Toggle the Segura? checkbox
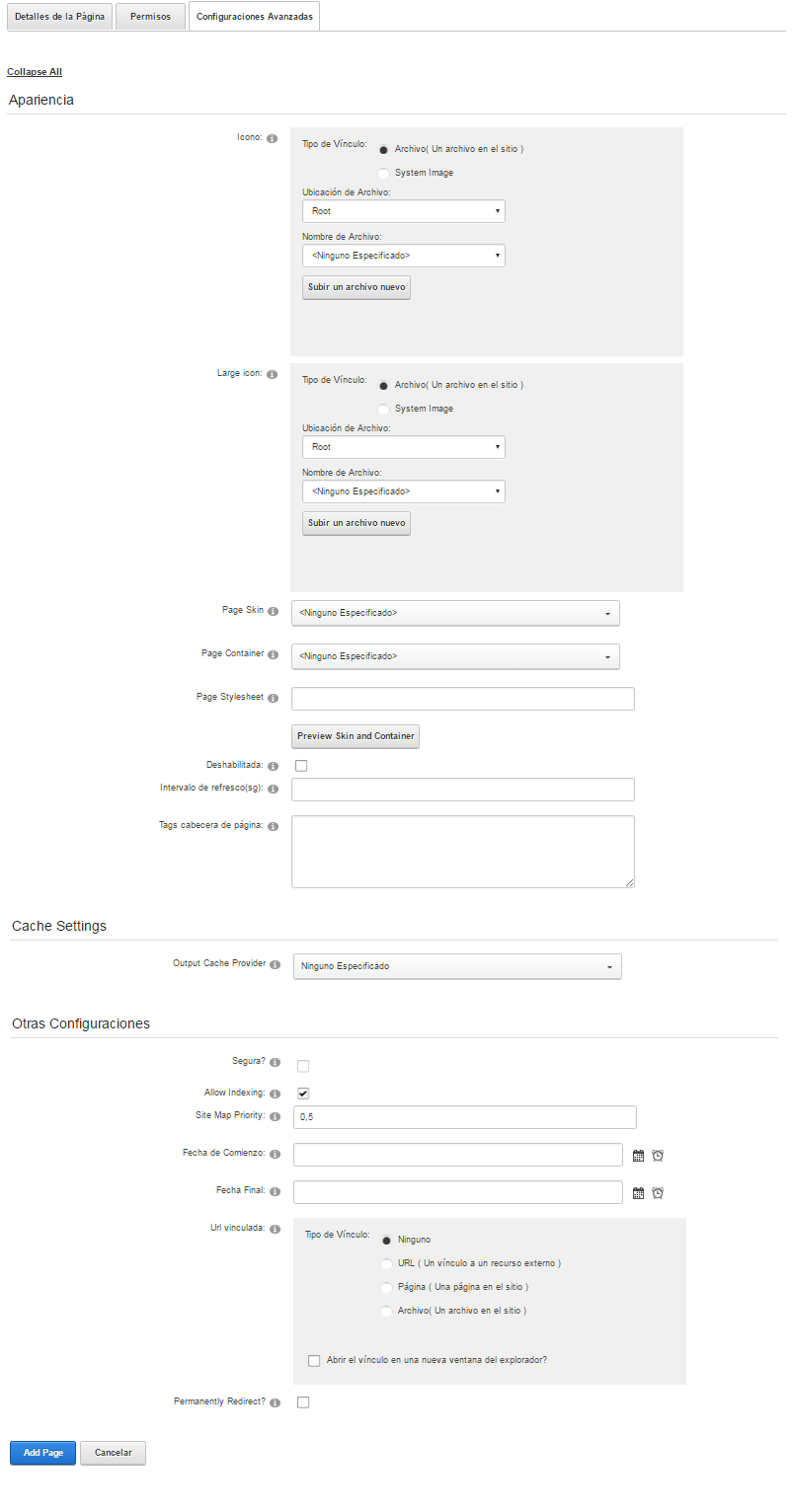The height and width of the screenshot is (1512, 794). (x=303, y=1066)
